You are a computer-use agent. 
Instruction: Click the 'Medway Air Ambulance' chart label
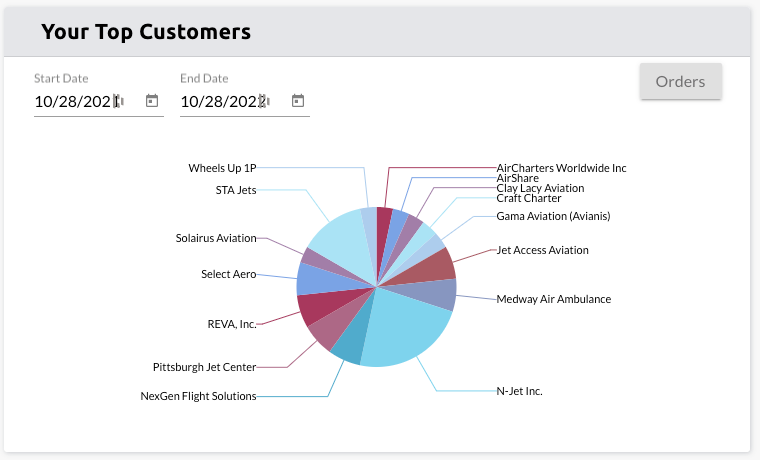point(554,299)
